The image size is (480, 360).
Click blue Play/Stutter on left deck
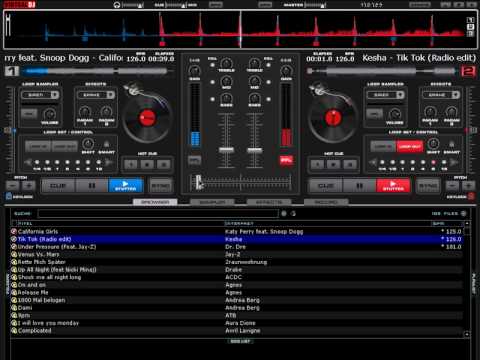coord(126,185)
